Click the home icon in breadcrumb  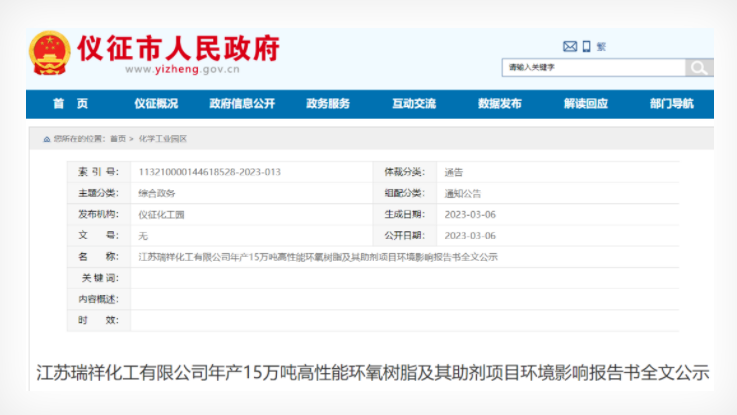click(x=47, y=139)
